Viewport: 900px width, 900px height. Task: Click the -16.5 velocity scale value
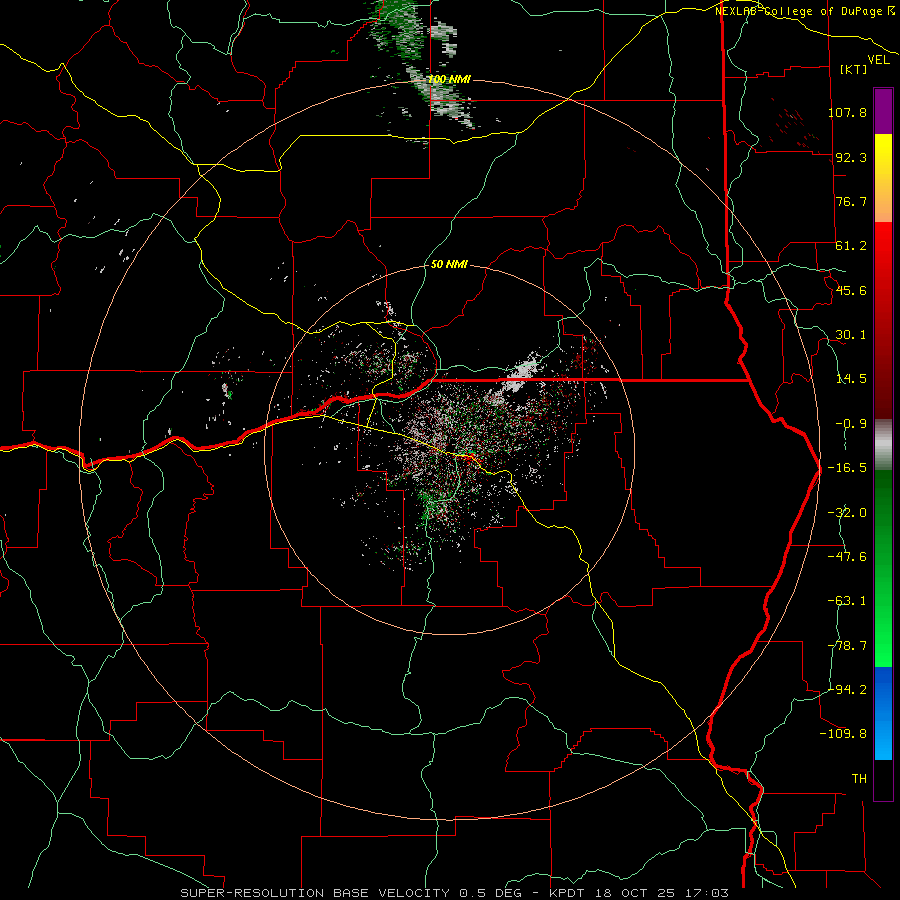pyautogui.click(x=847, y=468)
